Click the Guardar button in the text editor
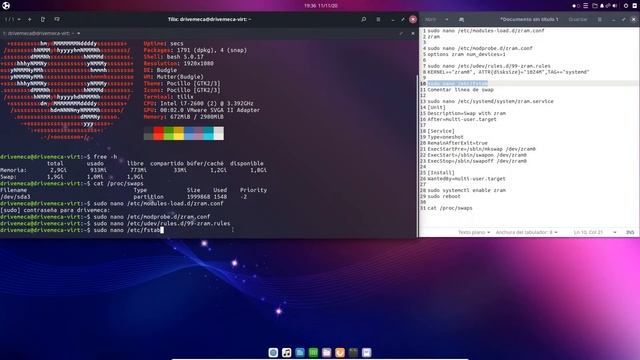The width and height of the screenshot is (640, 360). coord(578,19)
